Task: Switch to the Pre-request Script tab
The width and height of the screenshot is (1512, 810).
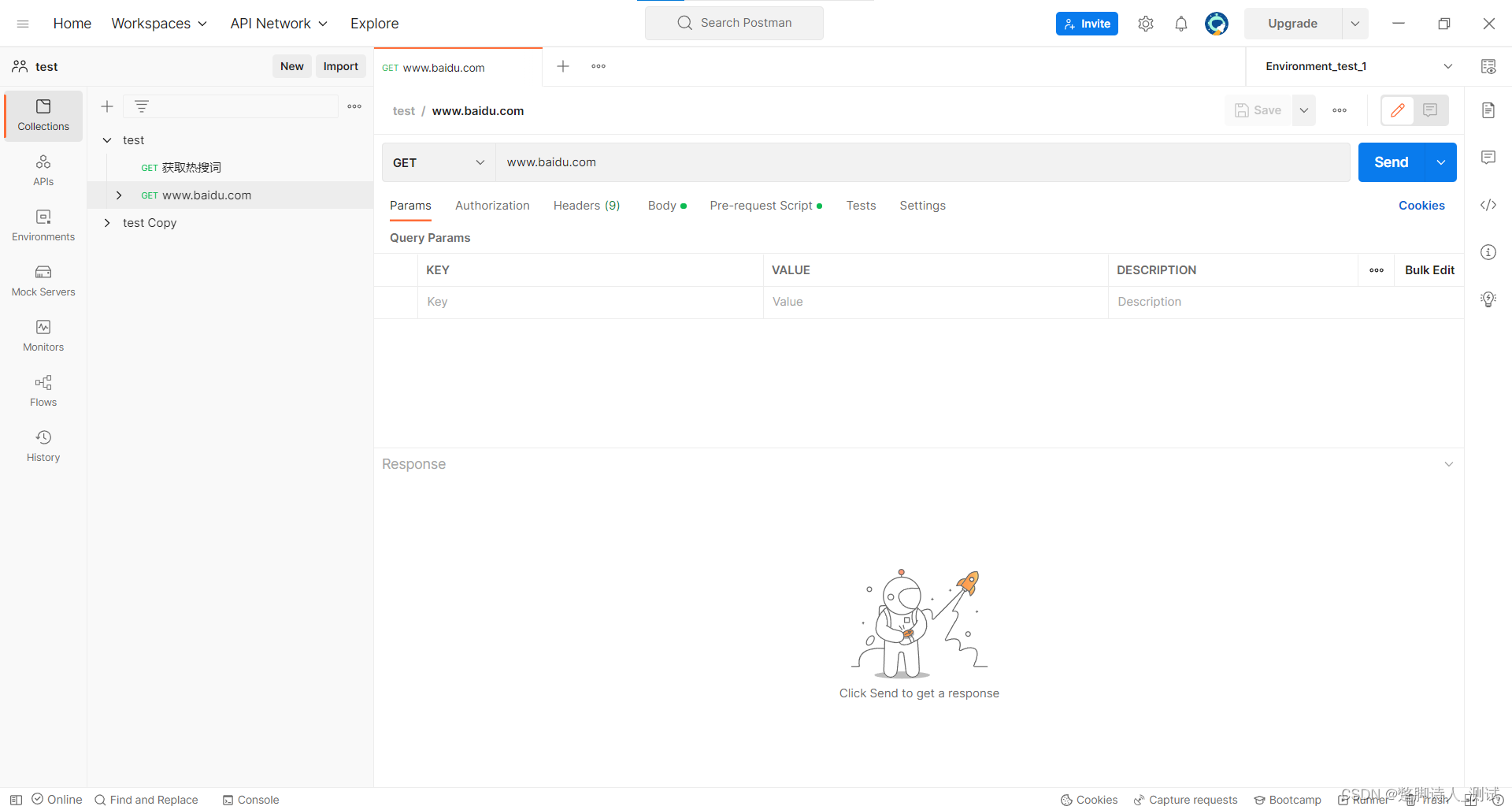Action: click(765, 206)
